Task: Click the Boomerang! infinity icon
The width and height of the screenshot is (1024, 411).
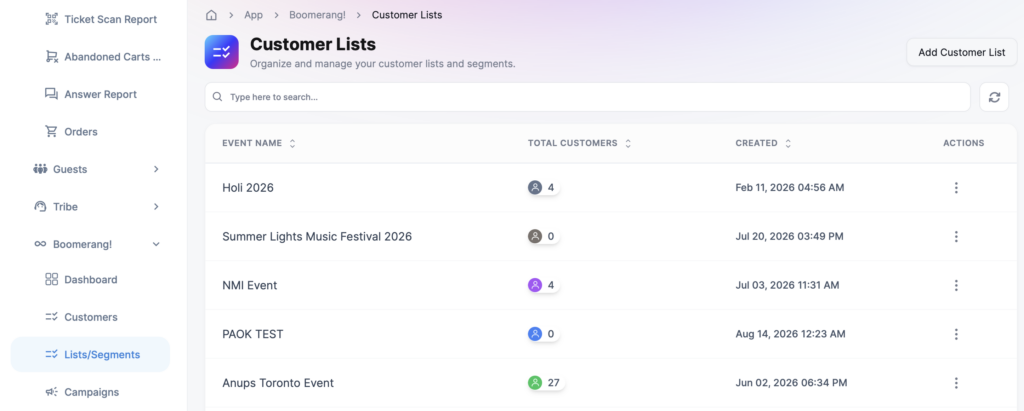Action: click(x=40, y=244)
